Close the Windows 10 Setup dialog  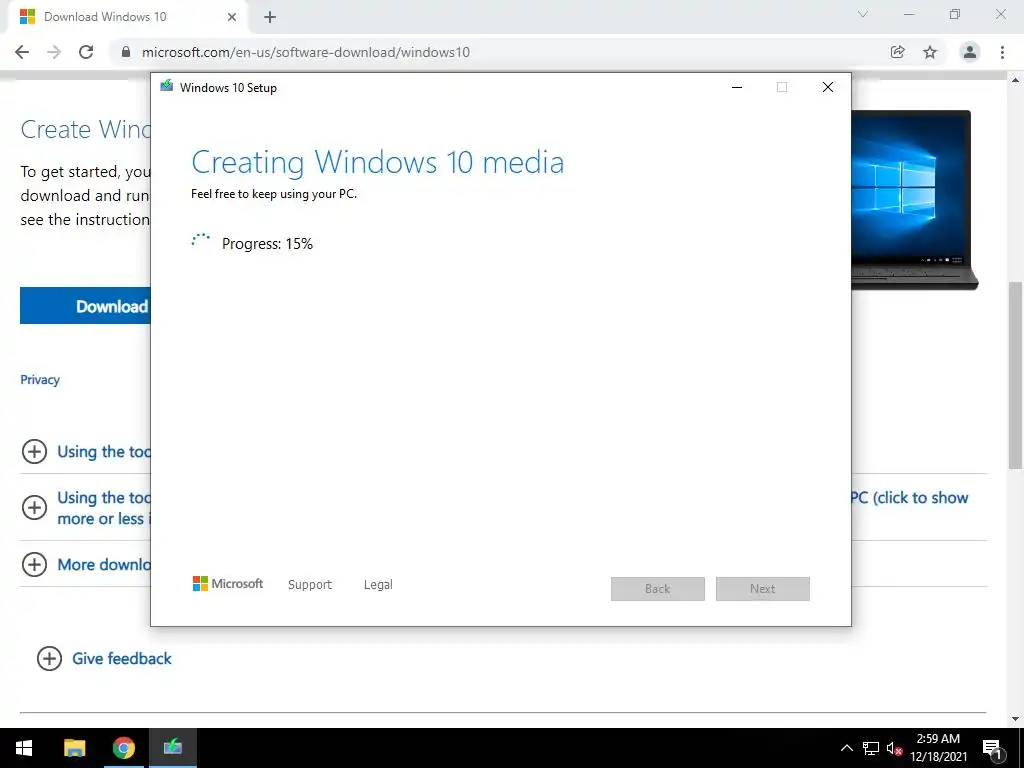[827, 87]
